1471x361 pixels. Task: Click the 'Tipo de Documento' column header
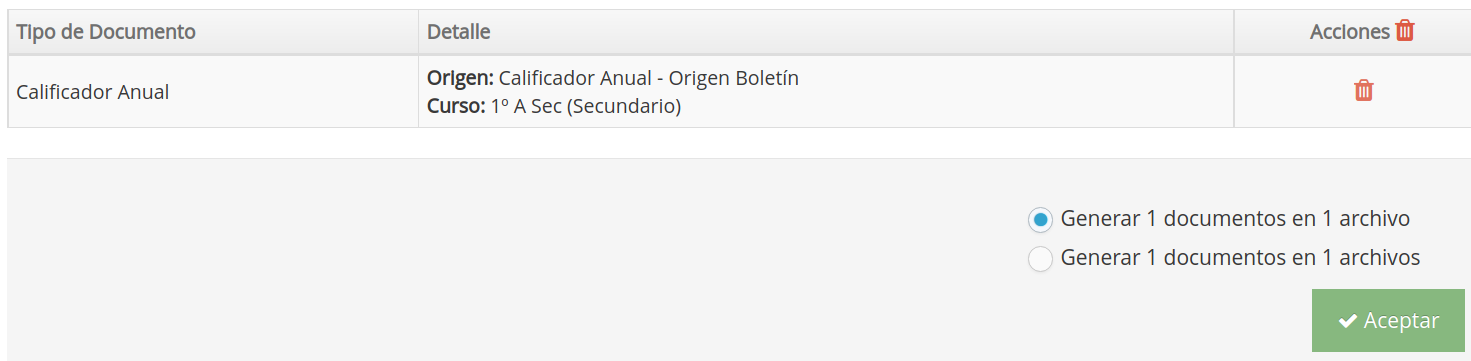106,32
